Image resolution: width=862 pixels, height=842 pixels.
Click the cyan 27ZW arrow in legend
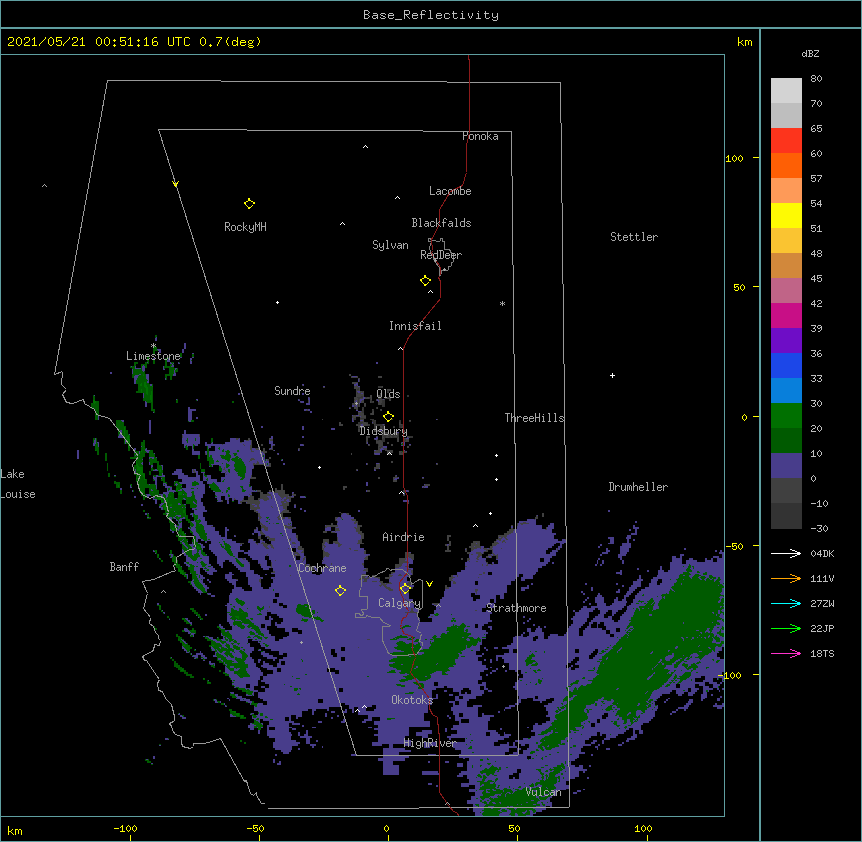[x=786, y=603]
